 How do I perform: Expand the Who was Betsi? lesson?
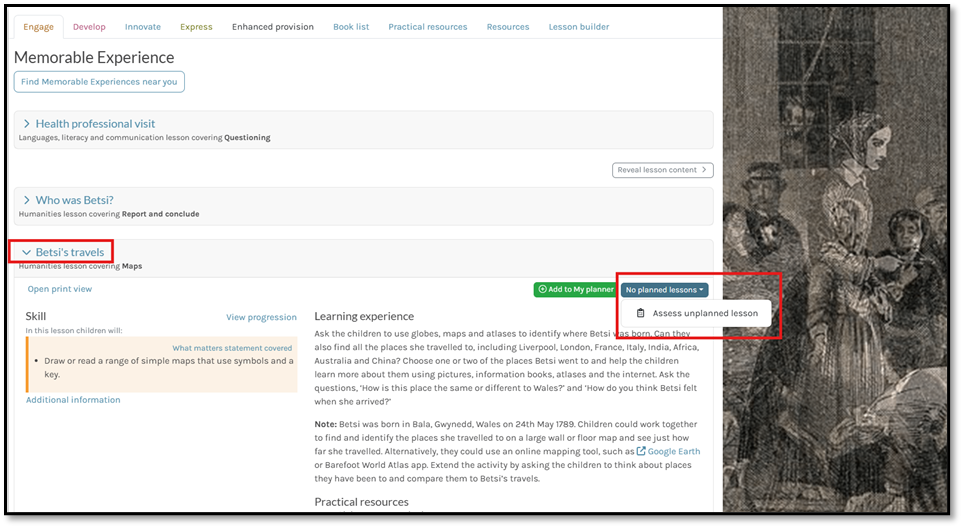pos(74,200)
